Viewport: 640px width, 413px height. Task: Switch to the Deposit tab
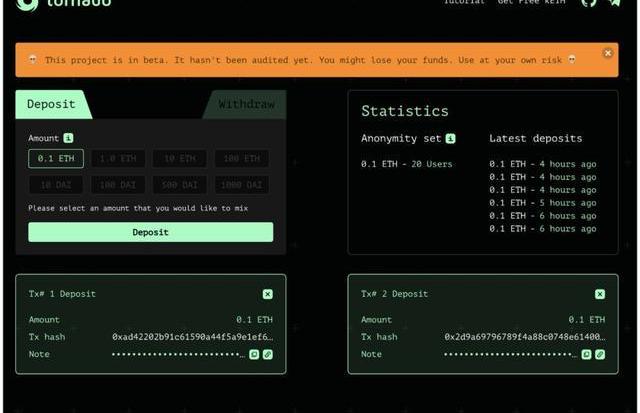(x=51, y=104)
